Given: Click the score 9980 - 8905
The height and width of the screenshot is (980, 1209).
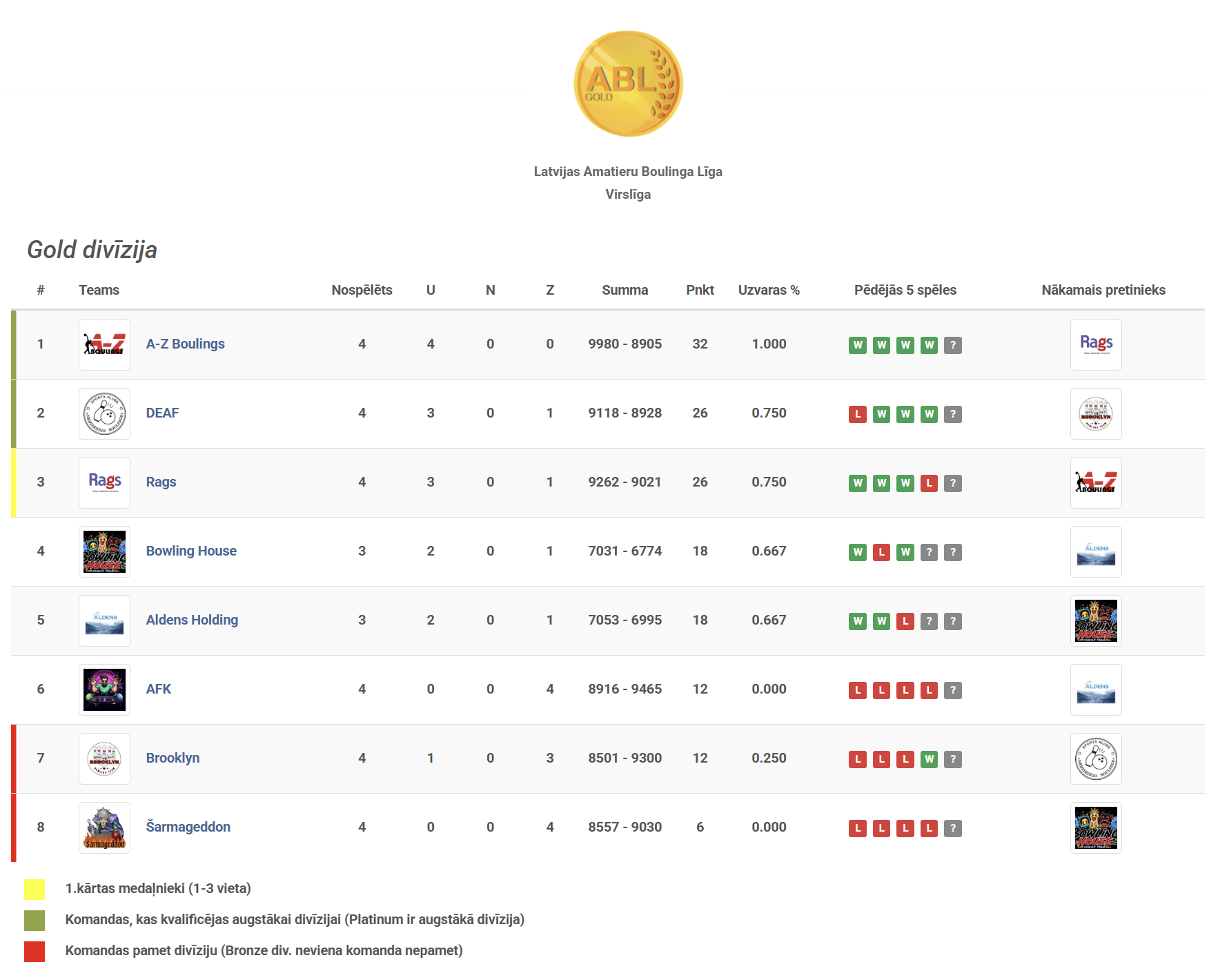Looking at the screenshot, I should pyautogui.click(x=625, y=344).
